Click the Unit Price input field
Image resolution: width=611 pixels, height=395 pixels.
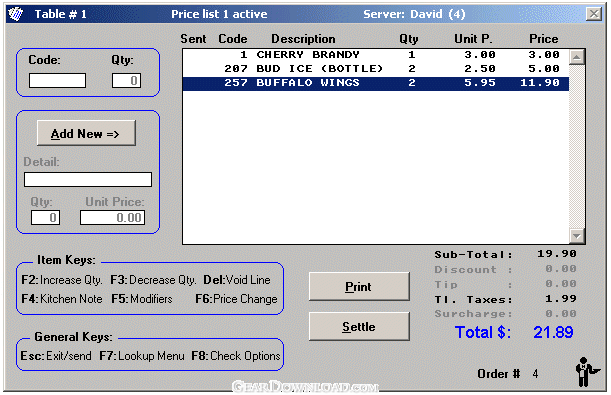click(112, 217)
